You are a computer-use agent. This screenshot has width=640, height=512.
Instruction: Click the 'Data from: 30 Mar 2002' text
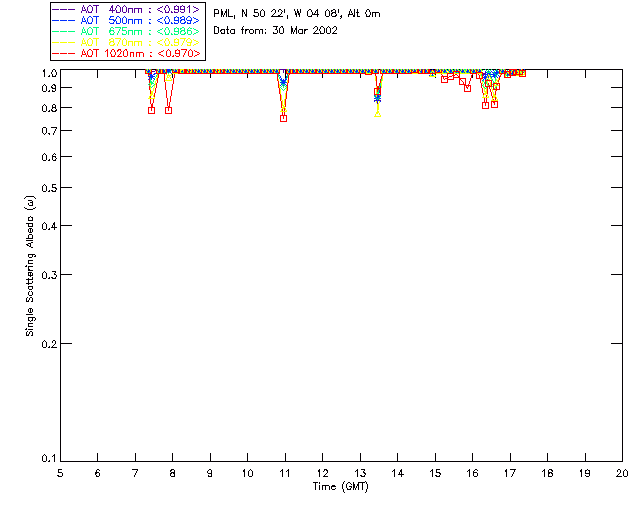click(276, 31)
